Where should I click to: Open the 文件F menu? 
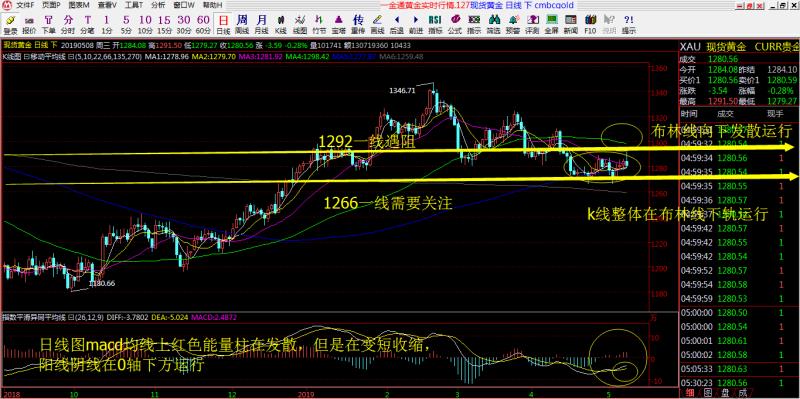point(26,5)
